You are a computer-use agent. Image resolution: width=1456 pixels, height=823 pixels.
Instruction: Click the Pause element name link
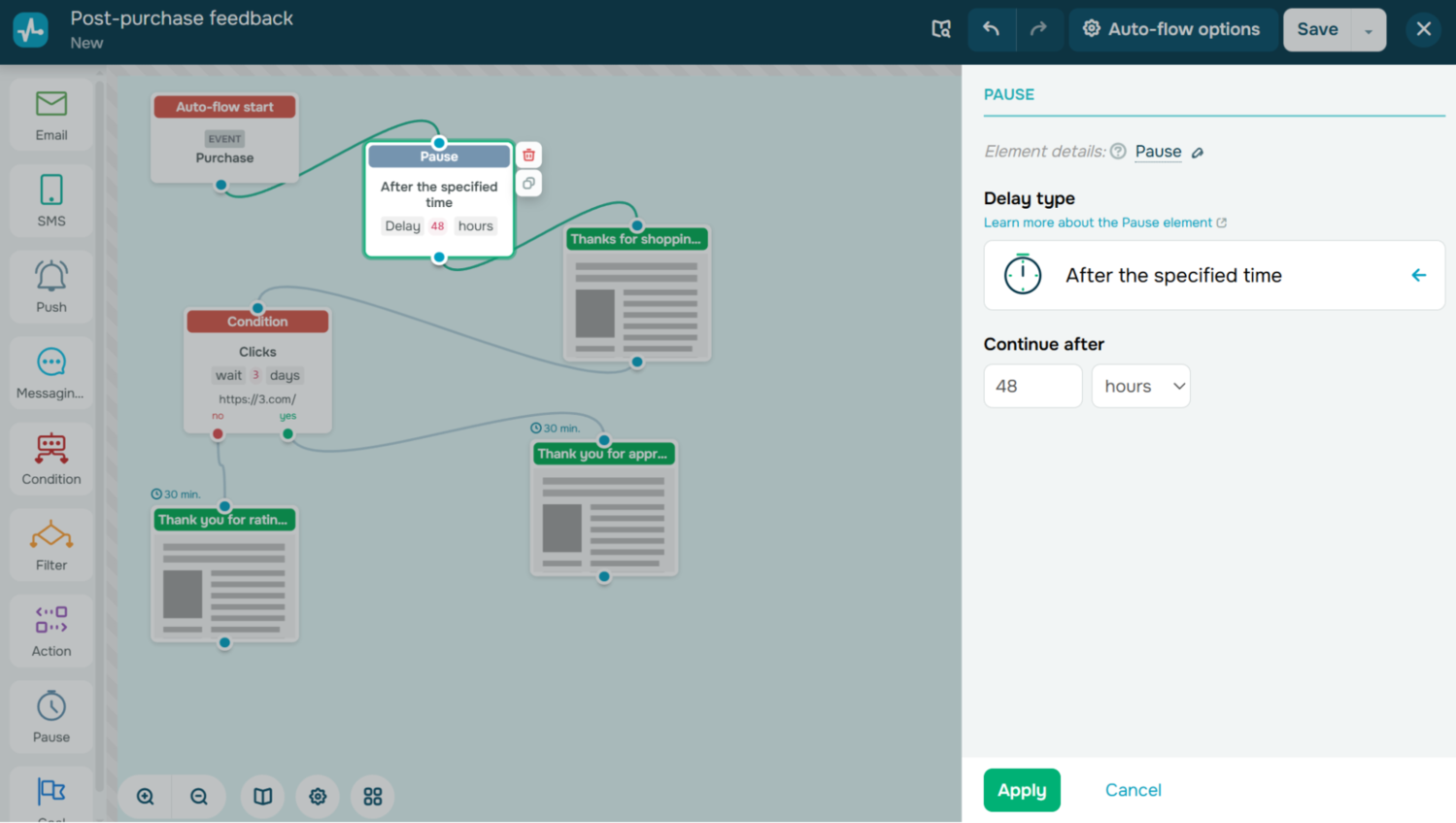click(x=1159, y=152)
